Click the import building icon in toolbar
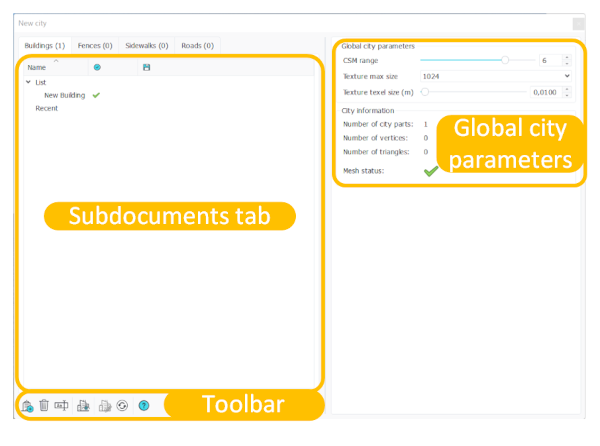 [x=84, y=406]
